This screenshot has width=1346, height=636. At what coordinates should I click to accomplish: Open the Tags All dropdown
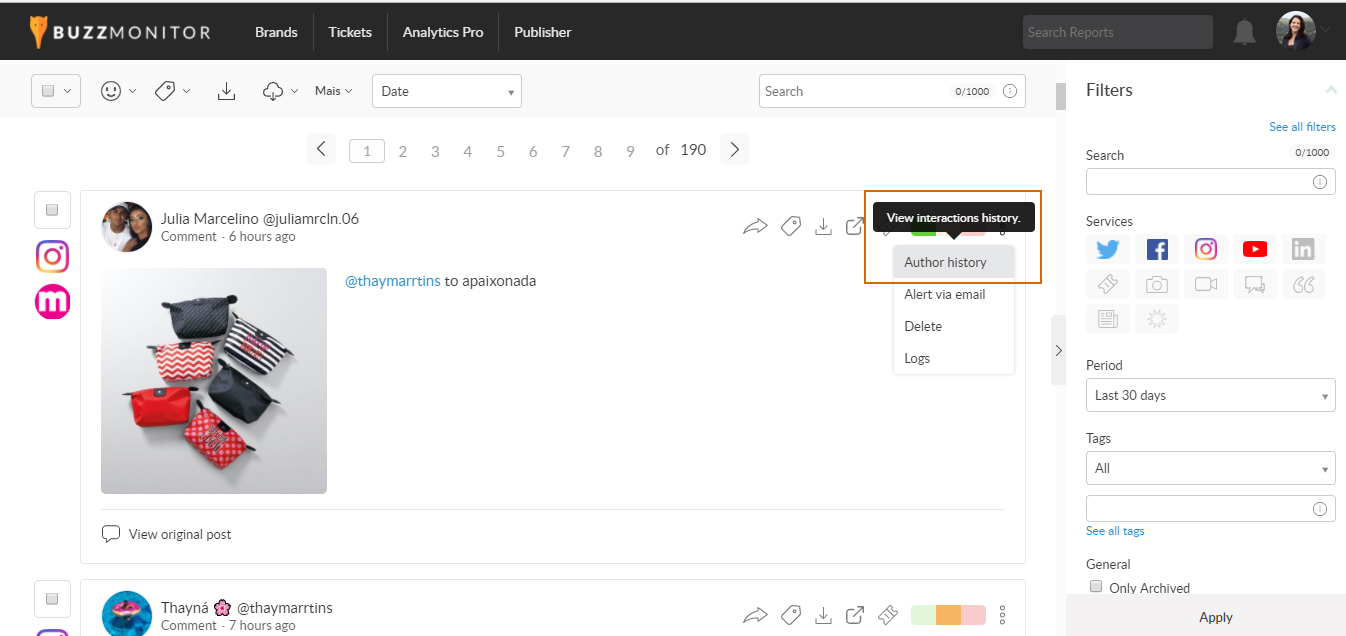click(x=1210, y=468)
